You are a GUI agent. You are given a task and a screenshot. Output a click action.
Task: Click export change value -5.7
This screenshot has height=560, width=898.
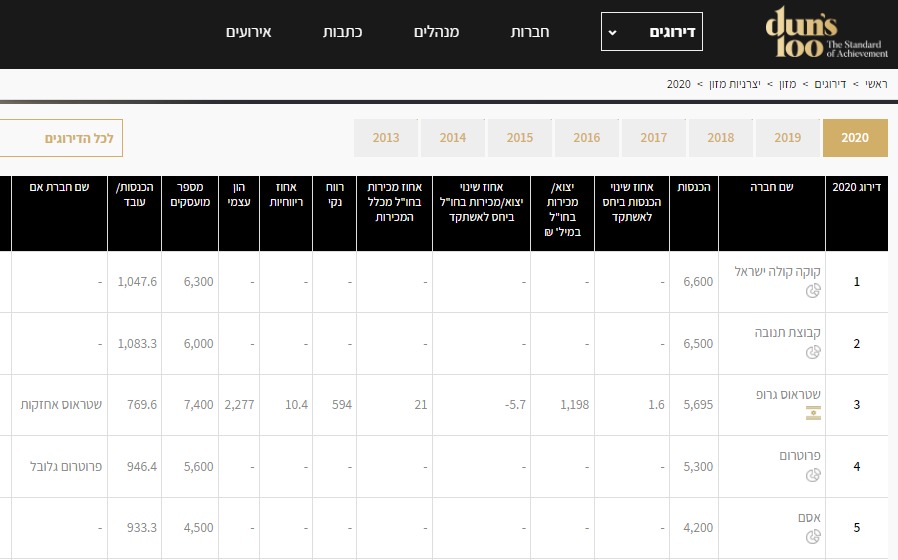tap(515, 405)
